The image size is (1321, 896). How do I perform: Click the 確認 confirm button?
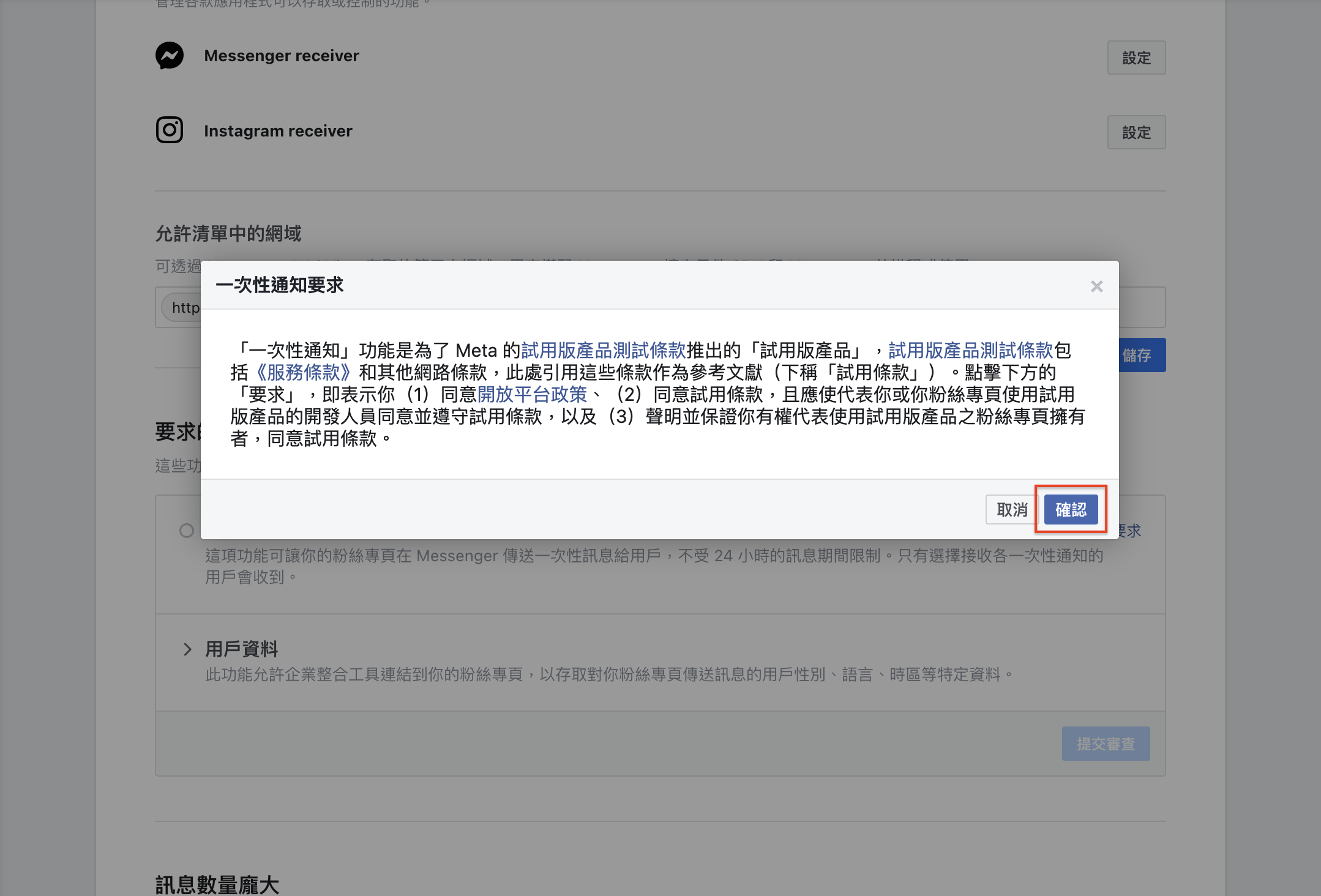pos(1071,509)
